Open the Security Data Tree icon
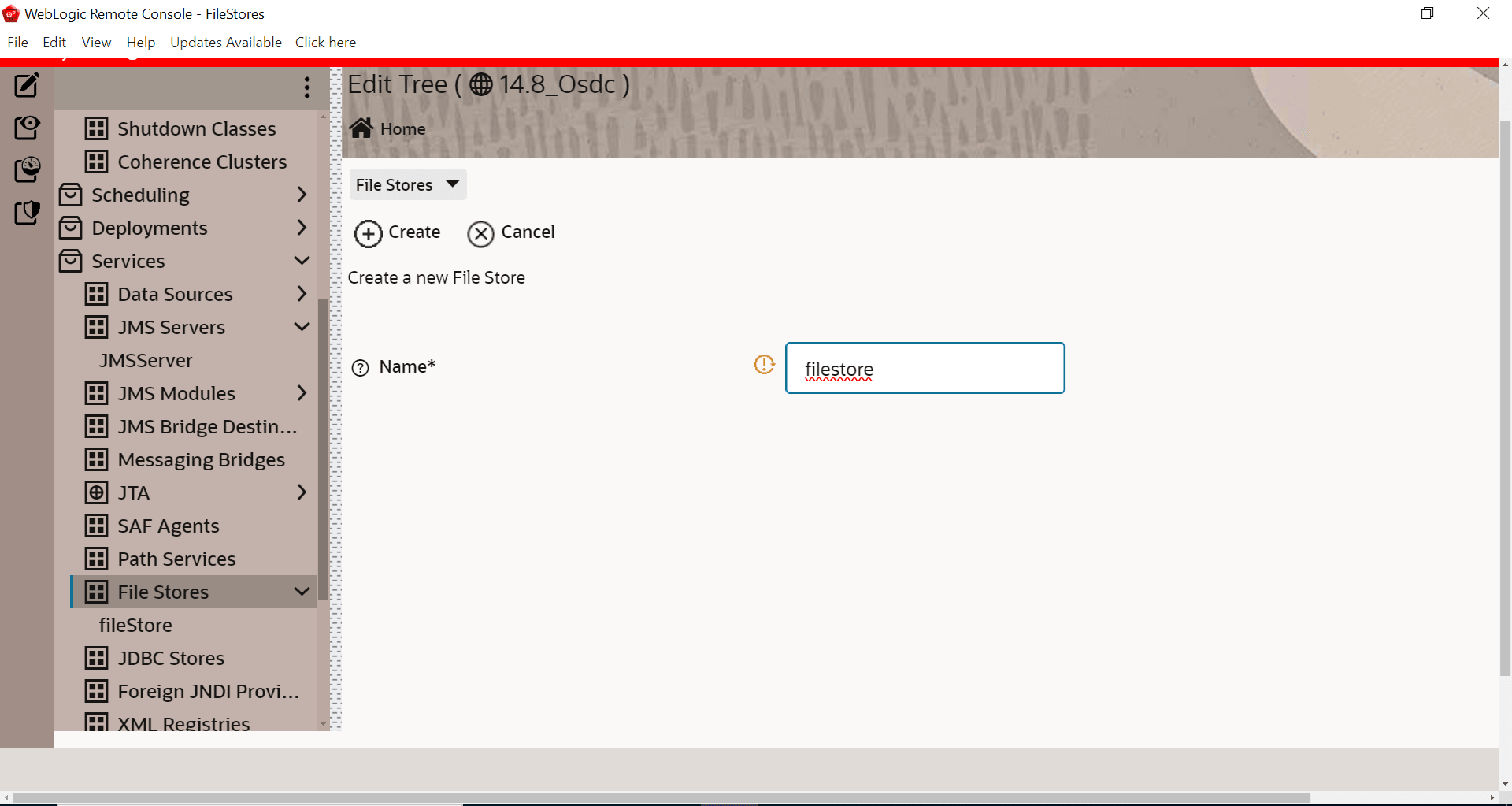1512x806 pixels. click(x=27, y=212)
